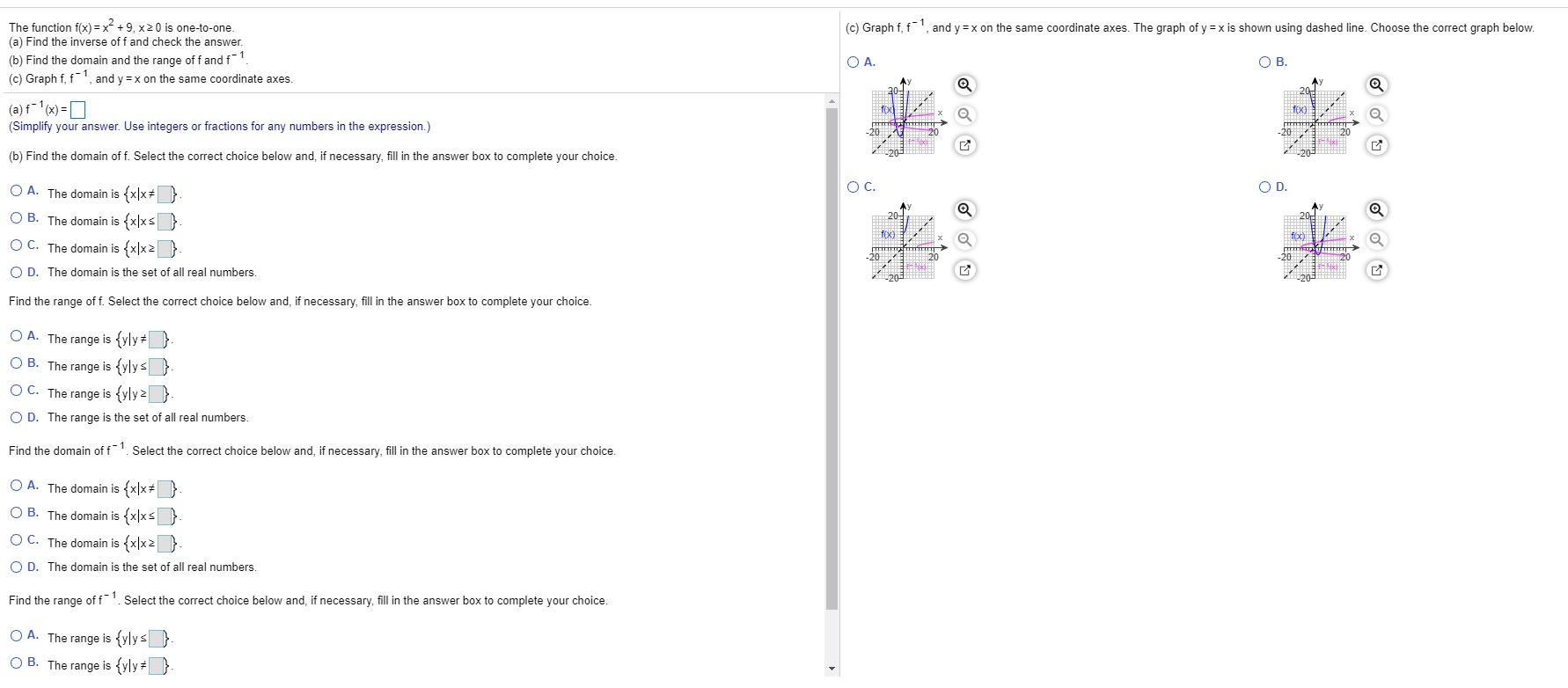Select graph choice C radio button
The height and width of the screenshot is (688, 1568).
[x=852, y=187]
